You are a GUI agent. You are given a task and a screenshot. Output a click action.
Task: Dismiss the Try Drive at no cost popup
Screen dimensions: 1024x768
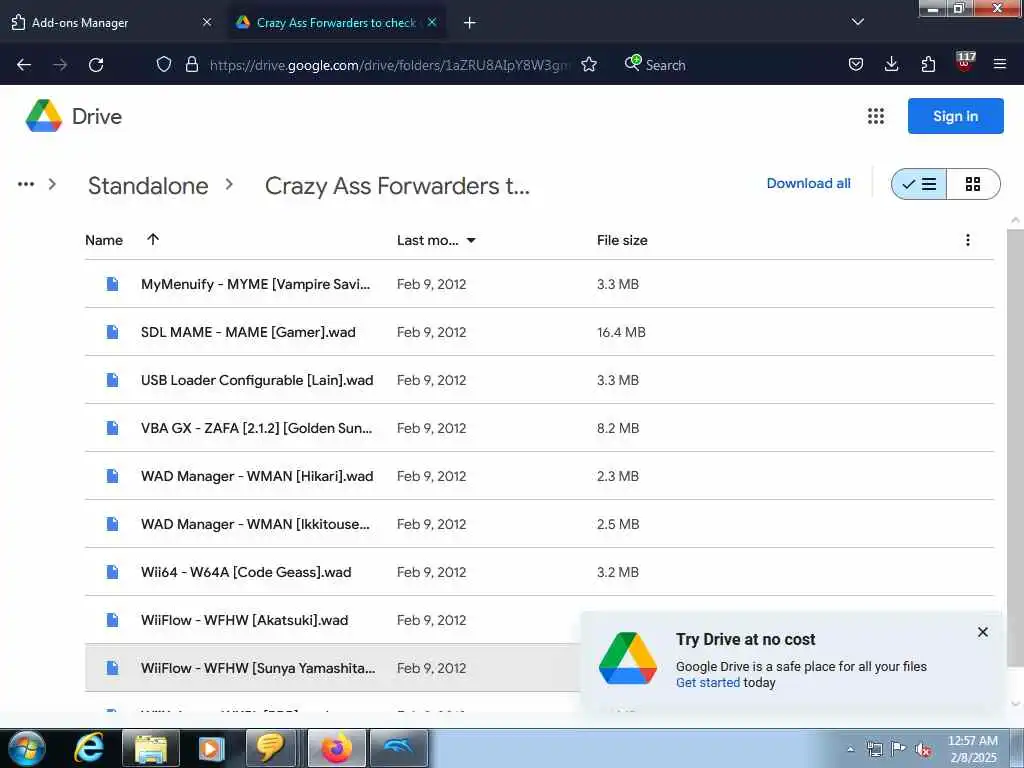[x=982, y=632]
